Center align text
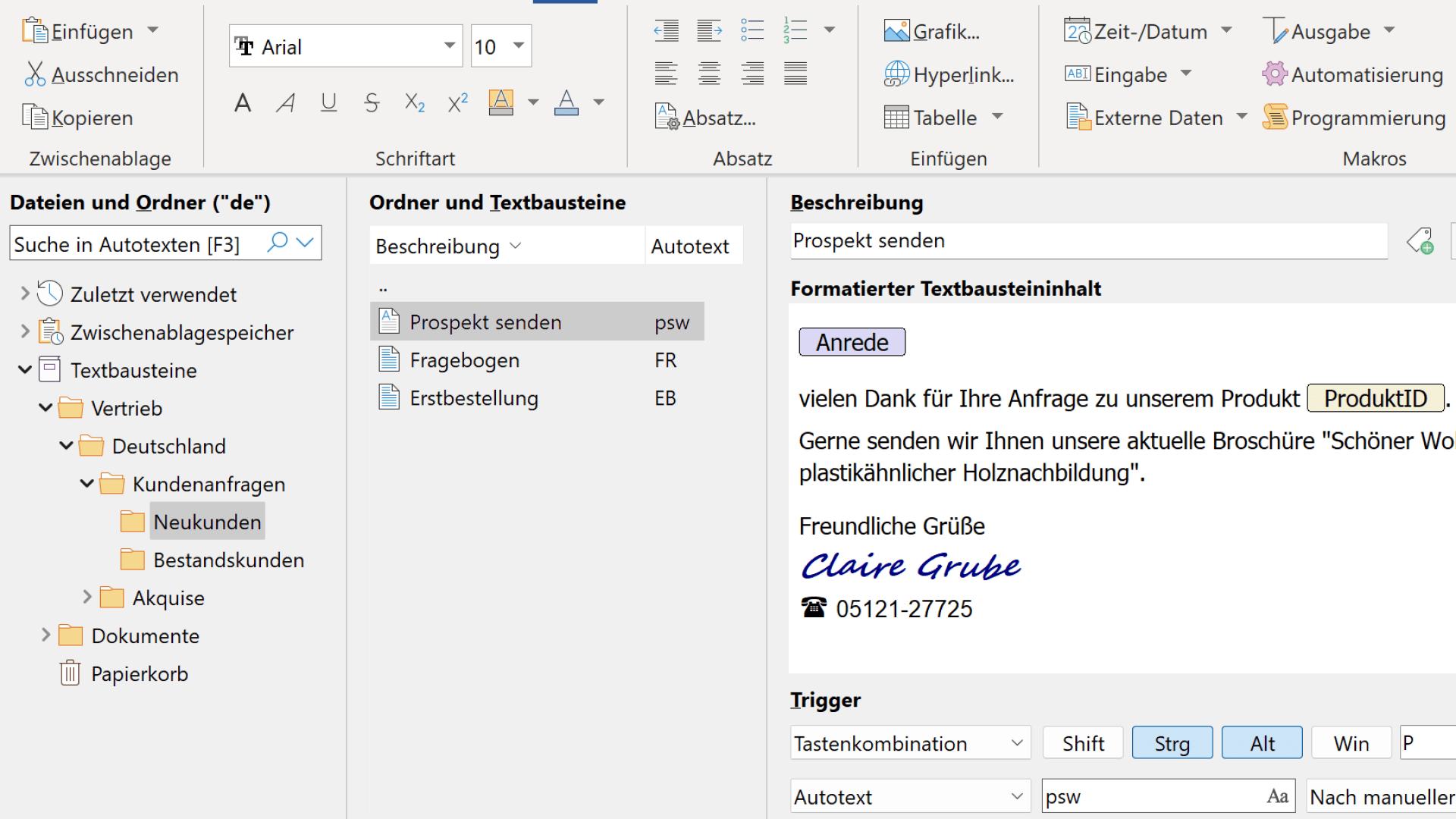The image size is (1456, 819). click(710, 74)
